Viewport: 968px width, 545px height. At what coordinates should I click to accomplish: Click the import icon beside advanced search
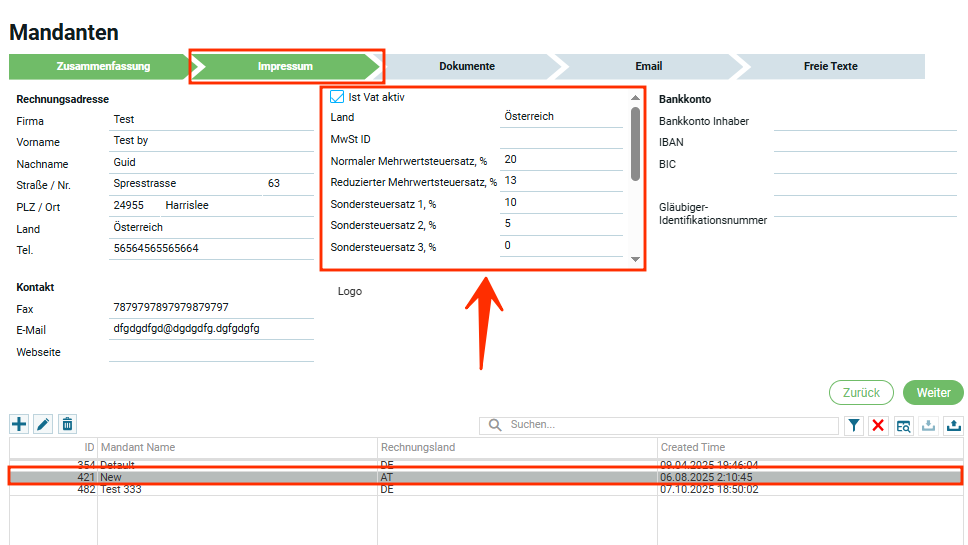[x=928, y=425]
